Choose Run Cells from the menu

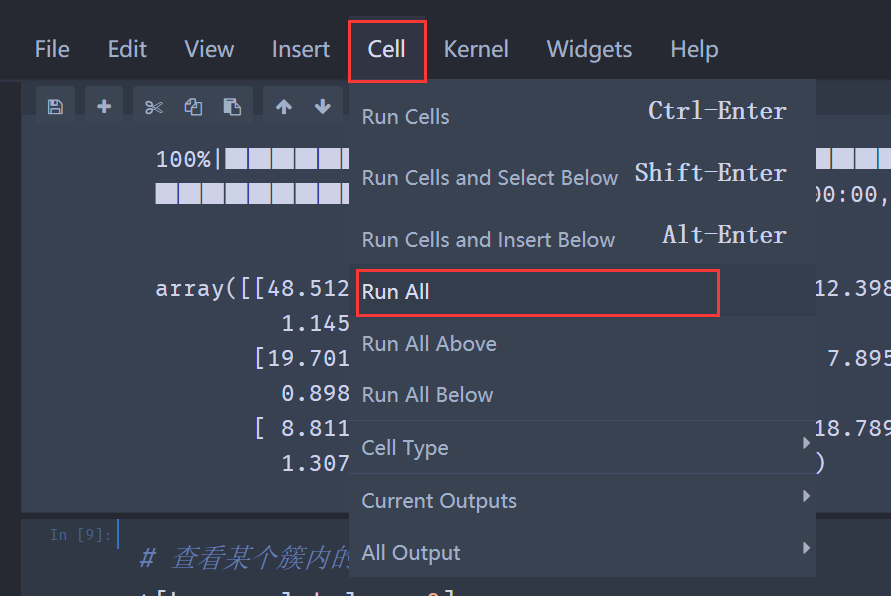point(582,115)
